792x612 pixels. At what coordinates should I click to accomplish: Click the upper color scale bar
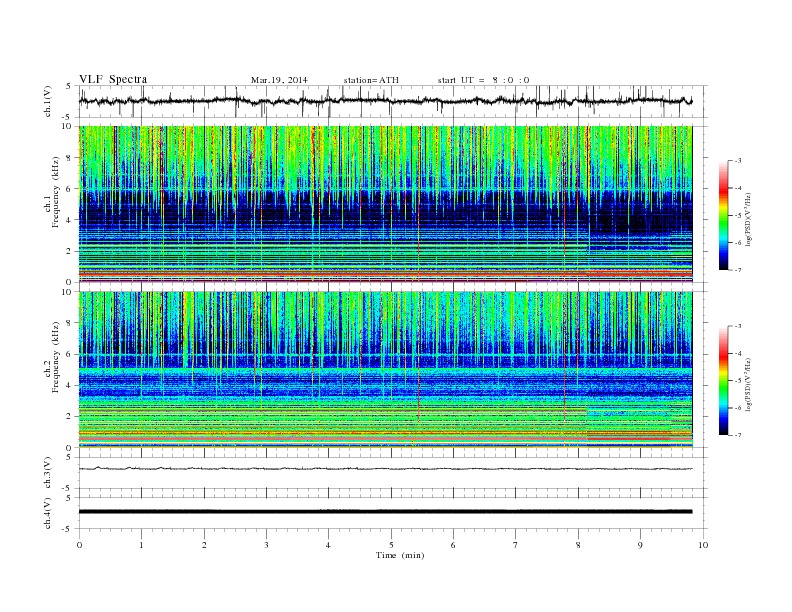click(x=723, y=215)
